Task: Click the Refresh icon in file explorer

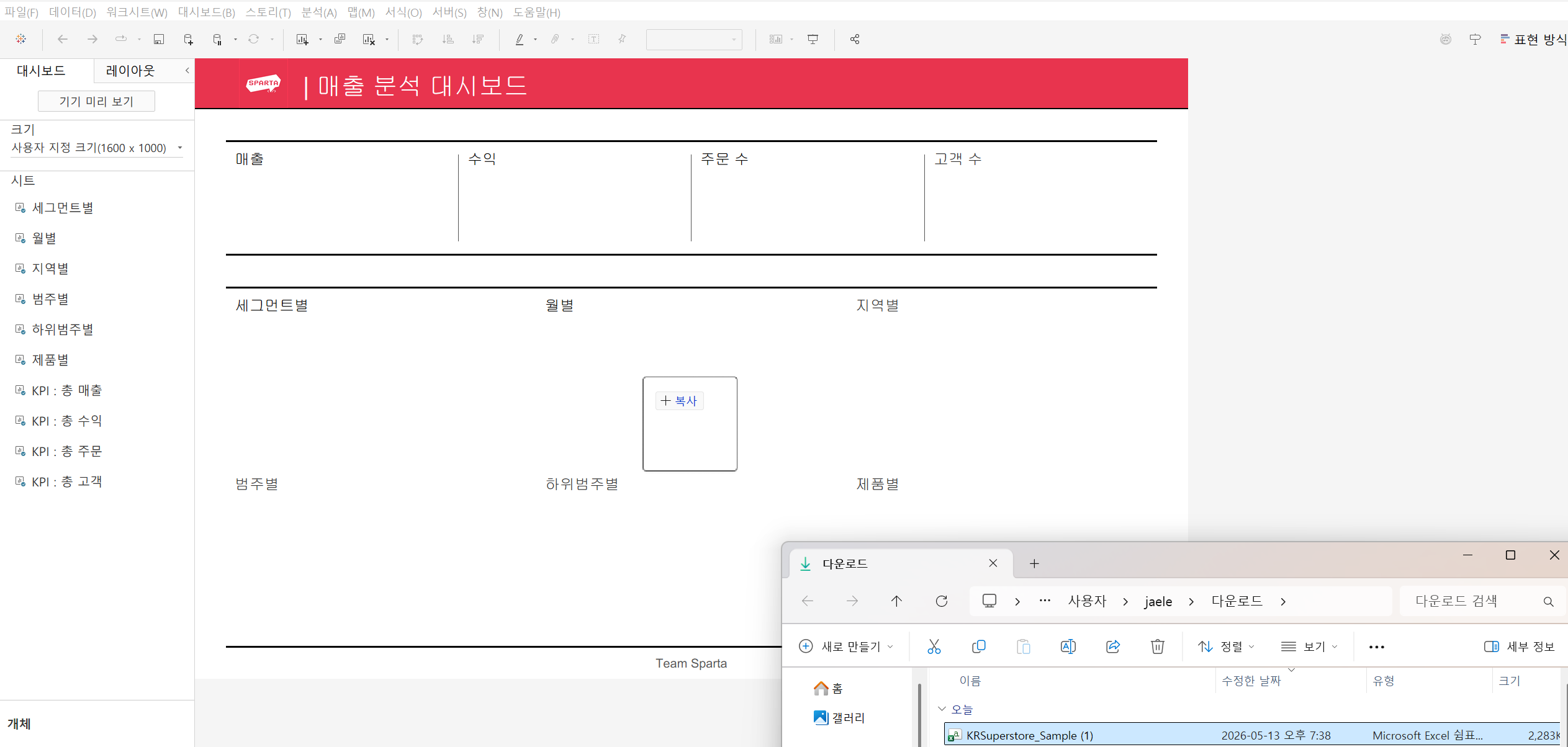Action: (941, 601)
